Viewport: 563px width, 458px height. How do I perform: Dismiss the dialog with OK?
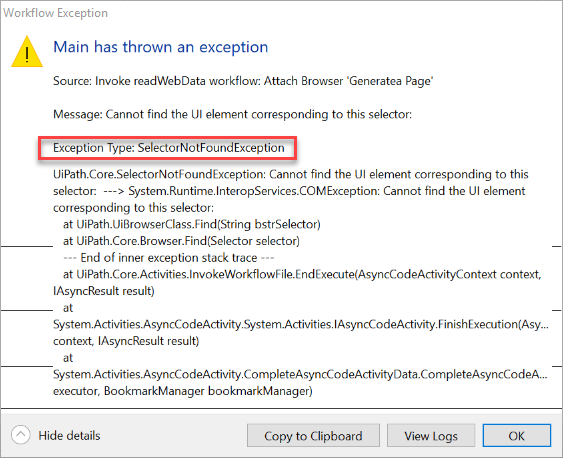click(516, 435)
